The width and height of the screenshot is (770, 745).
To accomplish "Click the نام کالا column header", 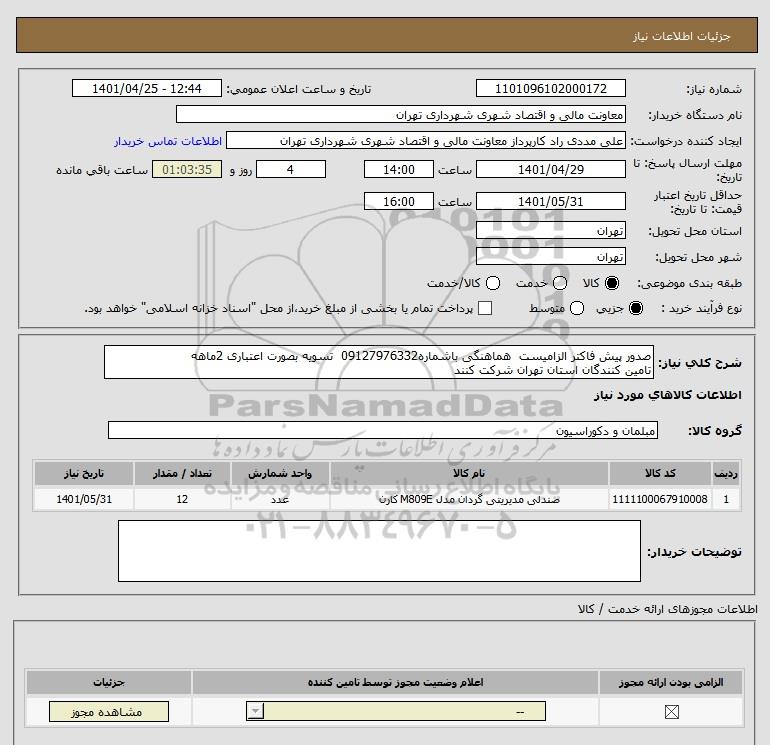I will tap(469, 473).
